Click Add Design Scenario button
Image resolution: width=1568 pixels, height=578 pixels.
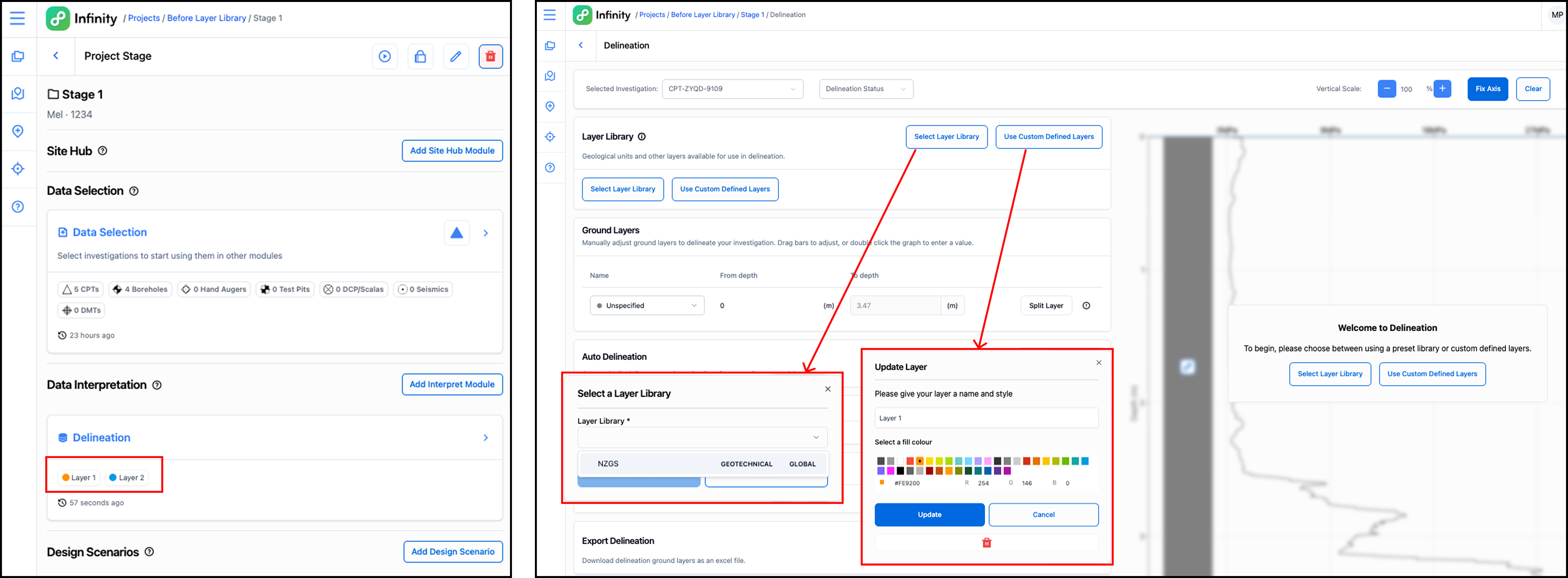click(453, 552)
